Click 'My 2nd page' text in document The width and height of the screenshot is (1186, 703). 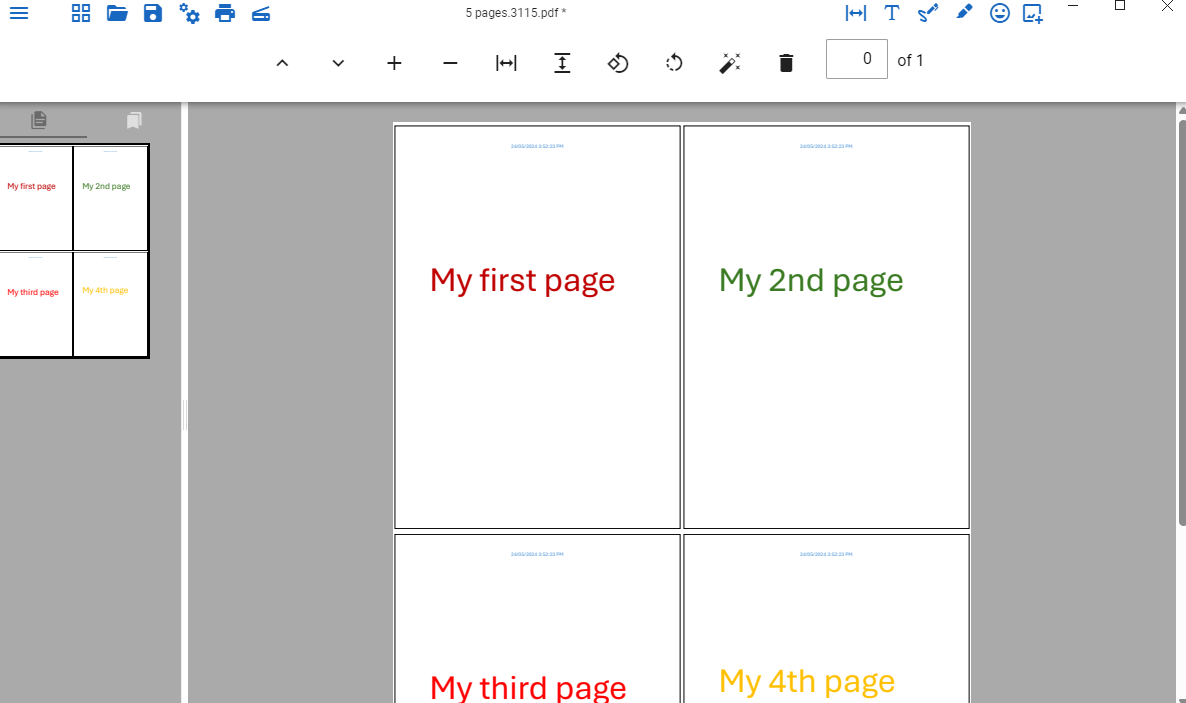[x=811, y=281]
